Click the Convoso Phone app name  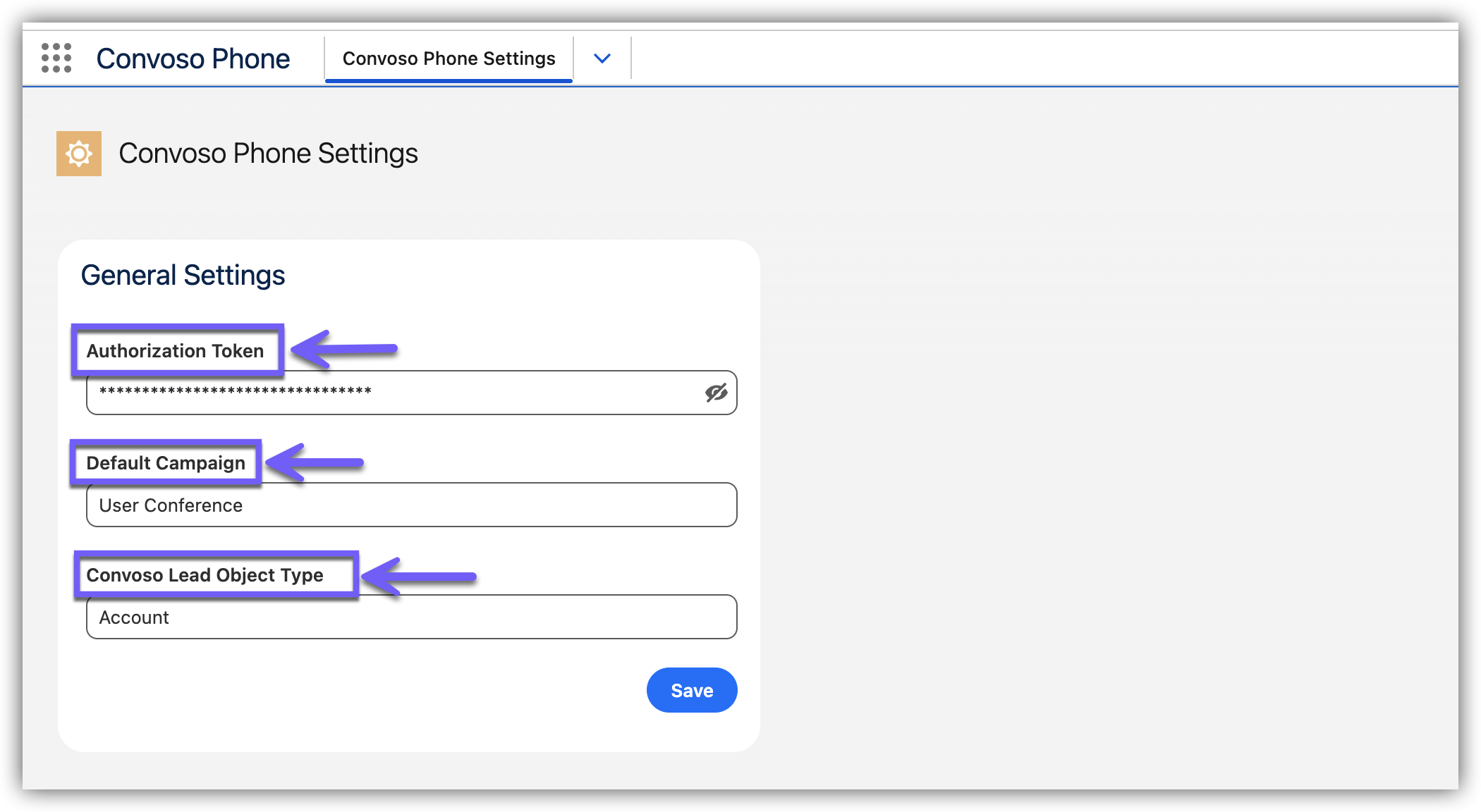click(193, 59)
